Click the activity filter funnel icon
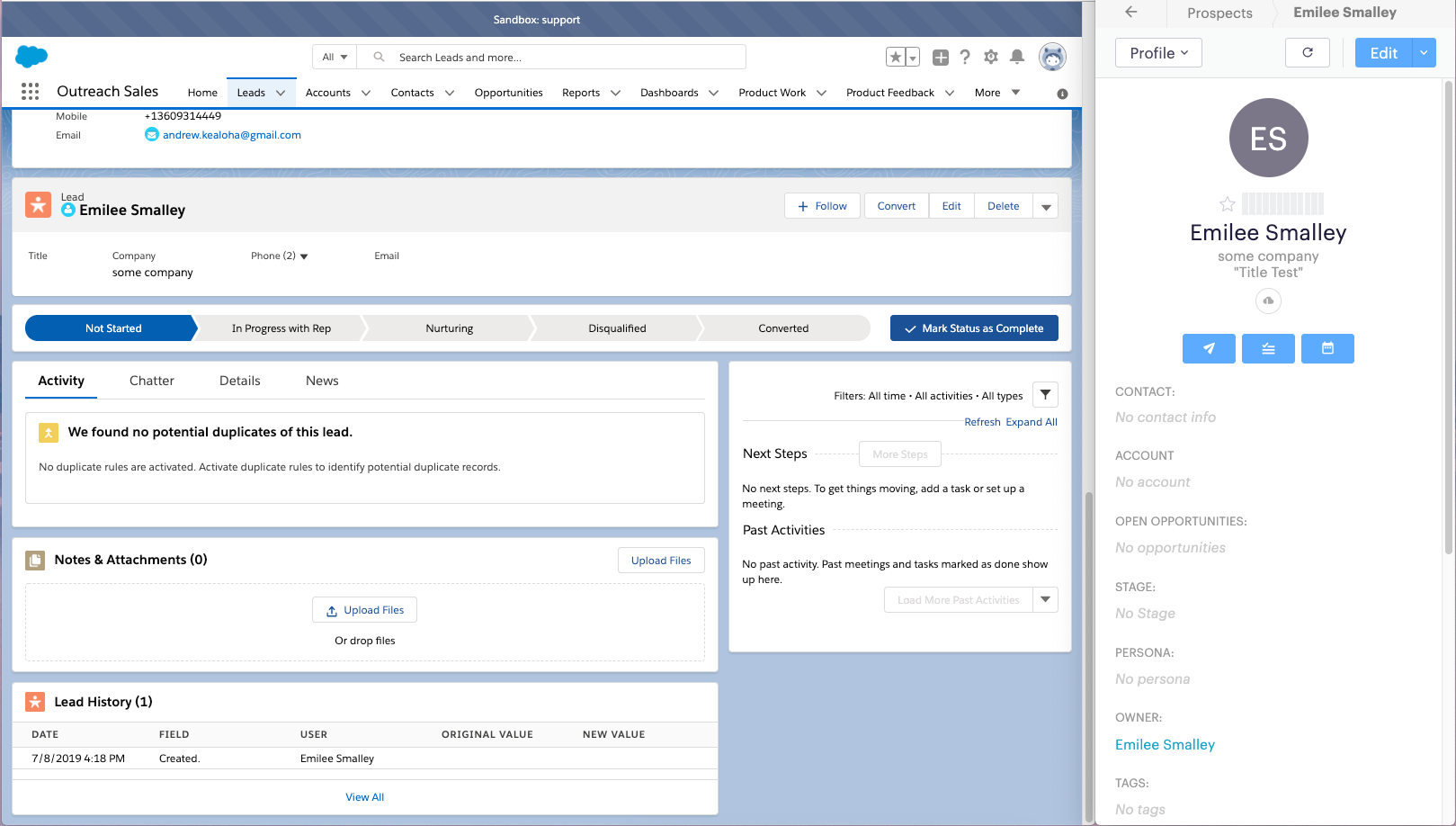 coord(1045,395)
